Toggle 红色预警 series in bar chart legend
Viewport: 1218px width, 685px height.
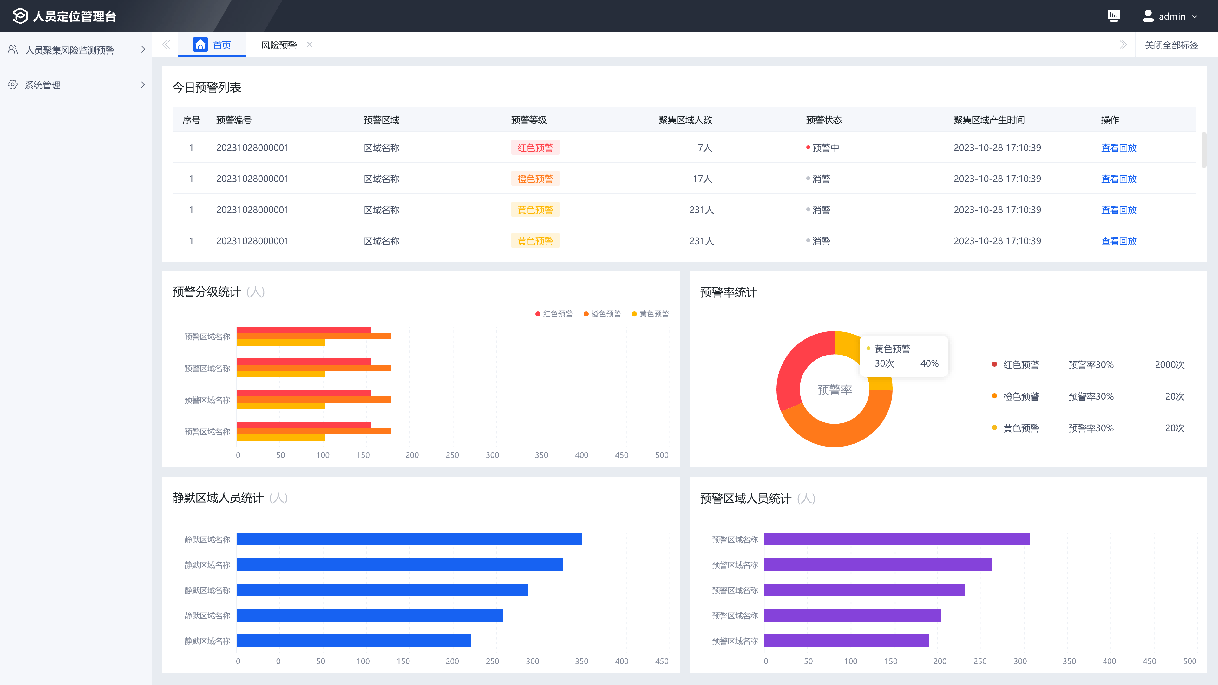click(x=554, y=313)
